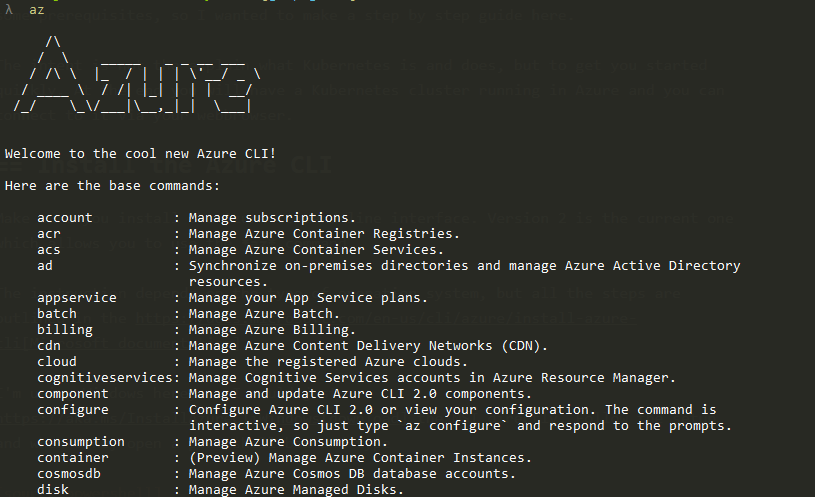
Task: Select the 'appservice' command name
Action: [77, 297]
